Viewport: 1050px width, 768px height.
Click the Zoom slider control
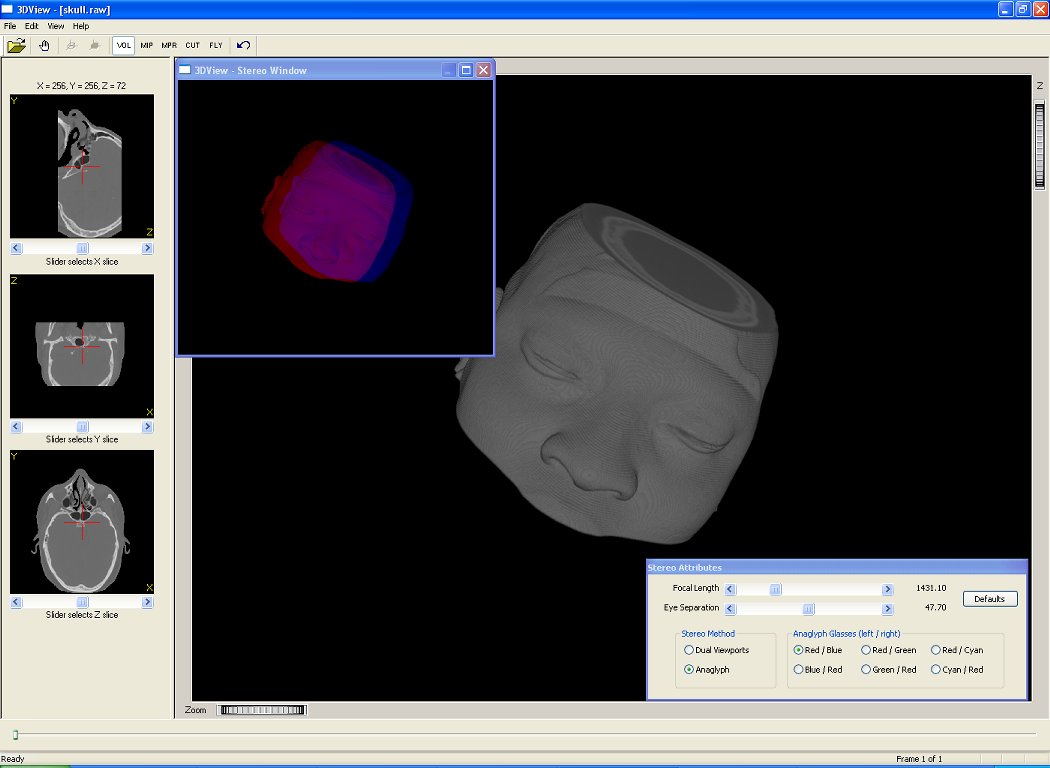(x=263, y=710)
